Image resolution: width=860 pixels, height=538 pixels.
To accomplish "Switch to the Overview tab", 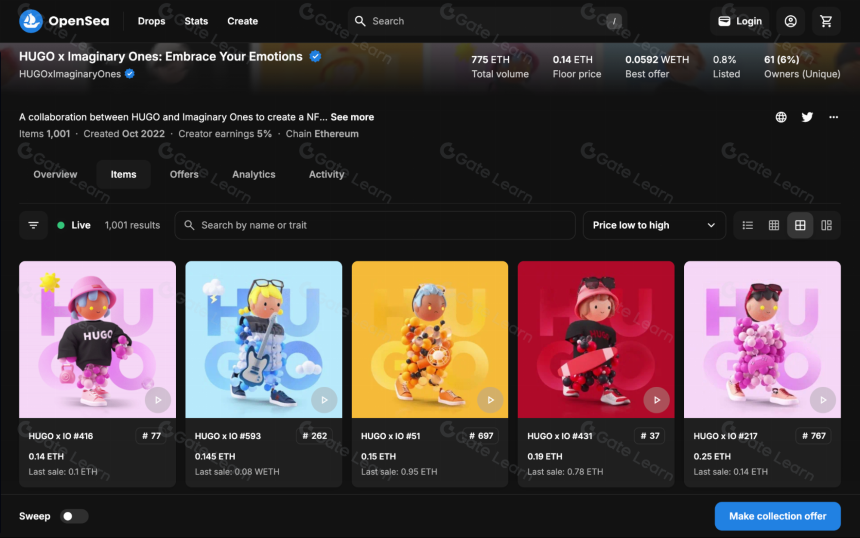I will tap(55, 174).
